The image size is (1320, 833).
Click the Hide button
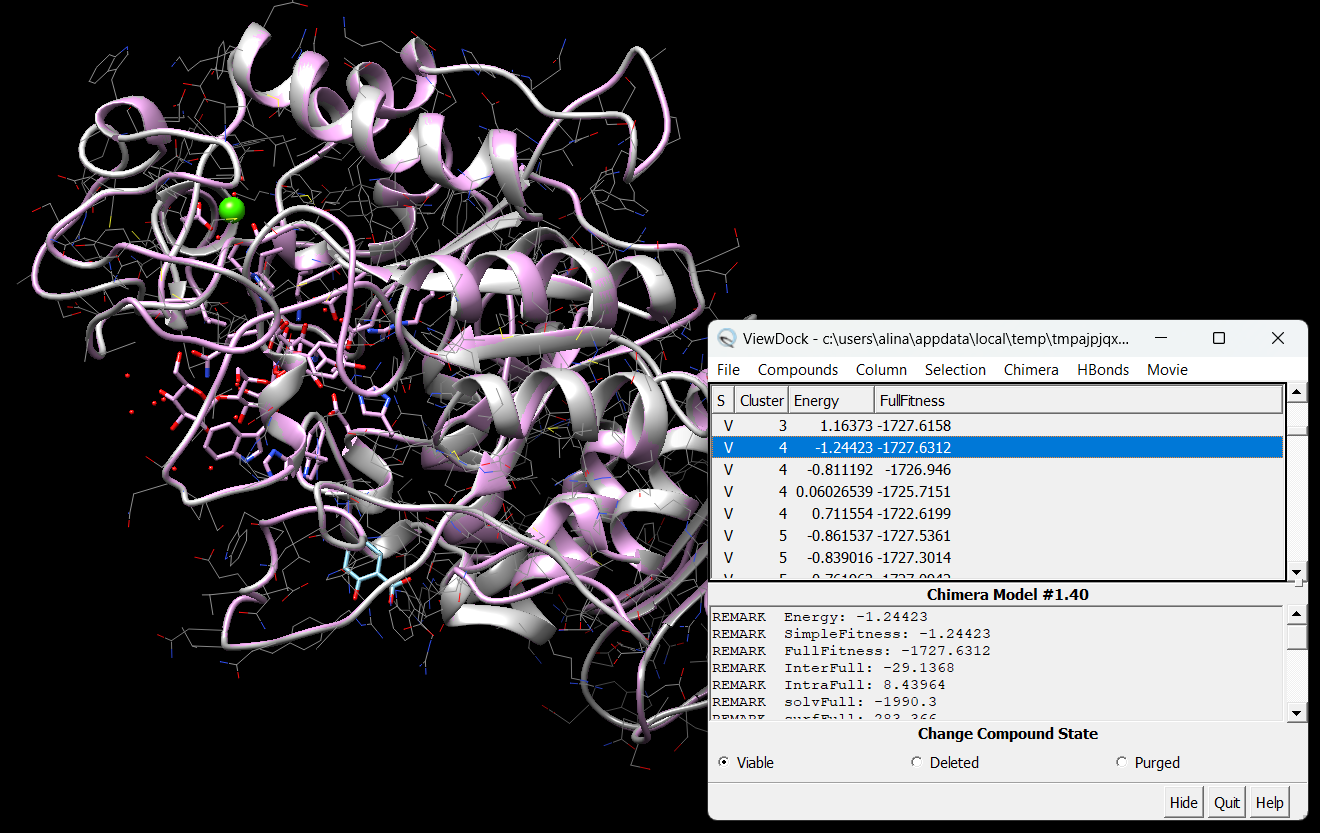pos(1184,802)
